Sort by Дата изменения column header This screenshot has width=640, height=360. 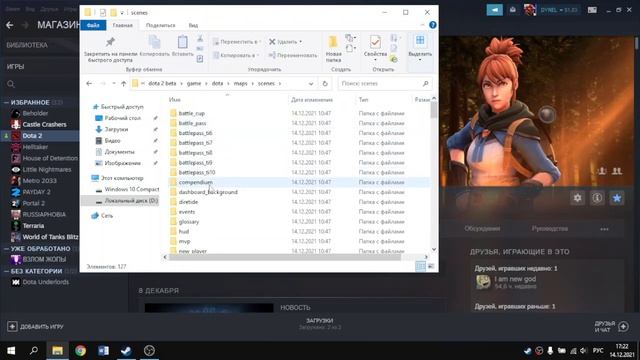[x=312, y=100]
